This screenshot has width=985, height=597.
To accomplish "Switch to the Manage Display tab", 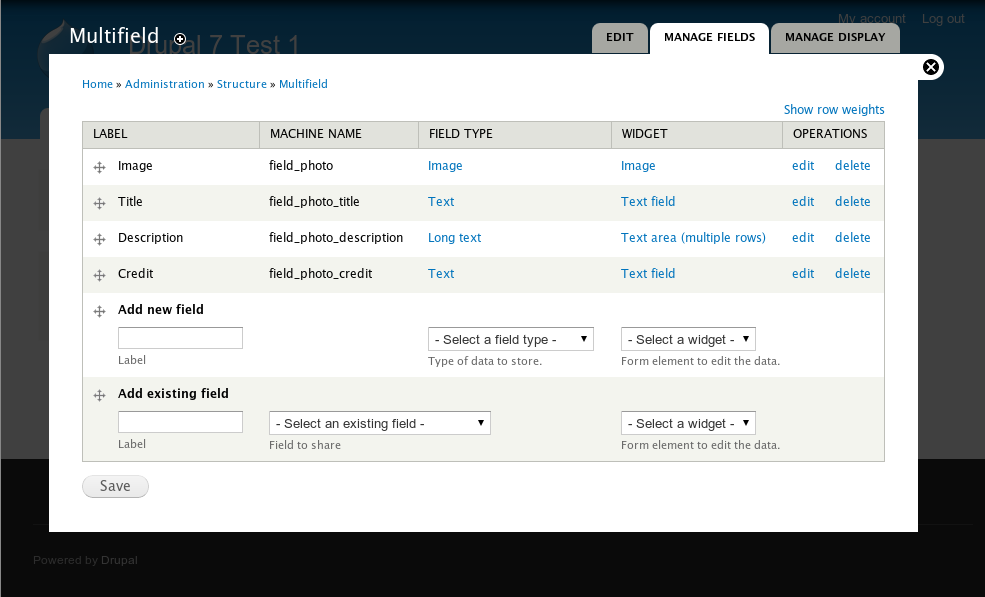I will pos(835,38).
